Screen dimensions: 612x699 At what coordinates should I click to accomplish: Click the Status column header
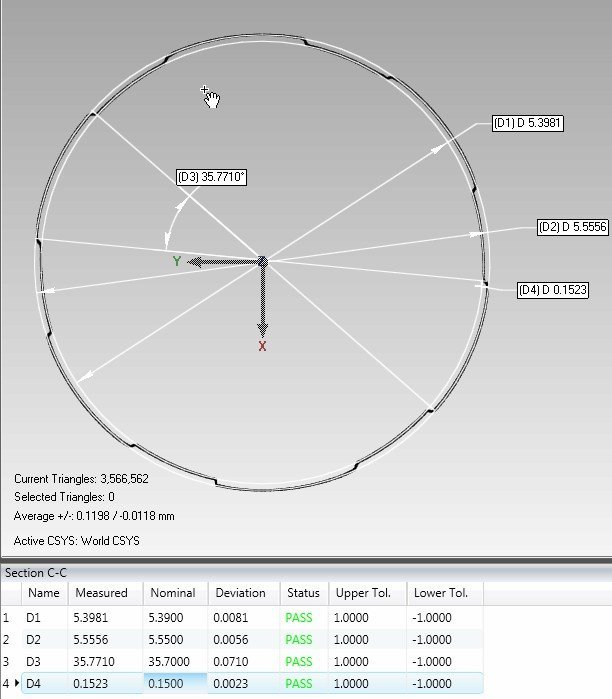point(303,593)
